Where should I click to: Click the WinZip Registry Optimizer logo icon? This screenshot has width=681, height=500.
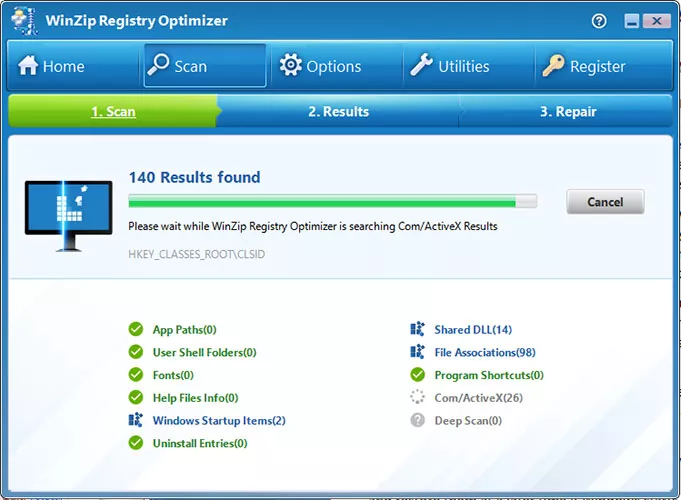[x=24, y=20]
